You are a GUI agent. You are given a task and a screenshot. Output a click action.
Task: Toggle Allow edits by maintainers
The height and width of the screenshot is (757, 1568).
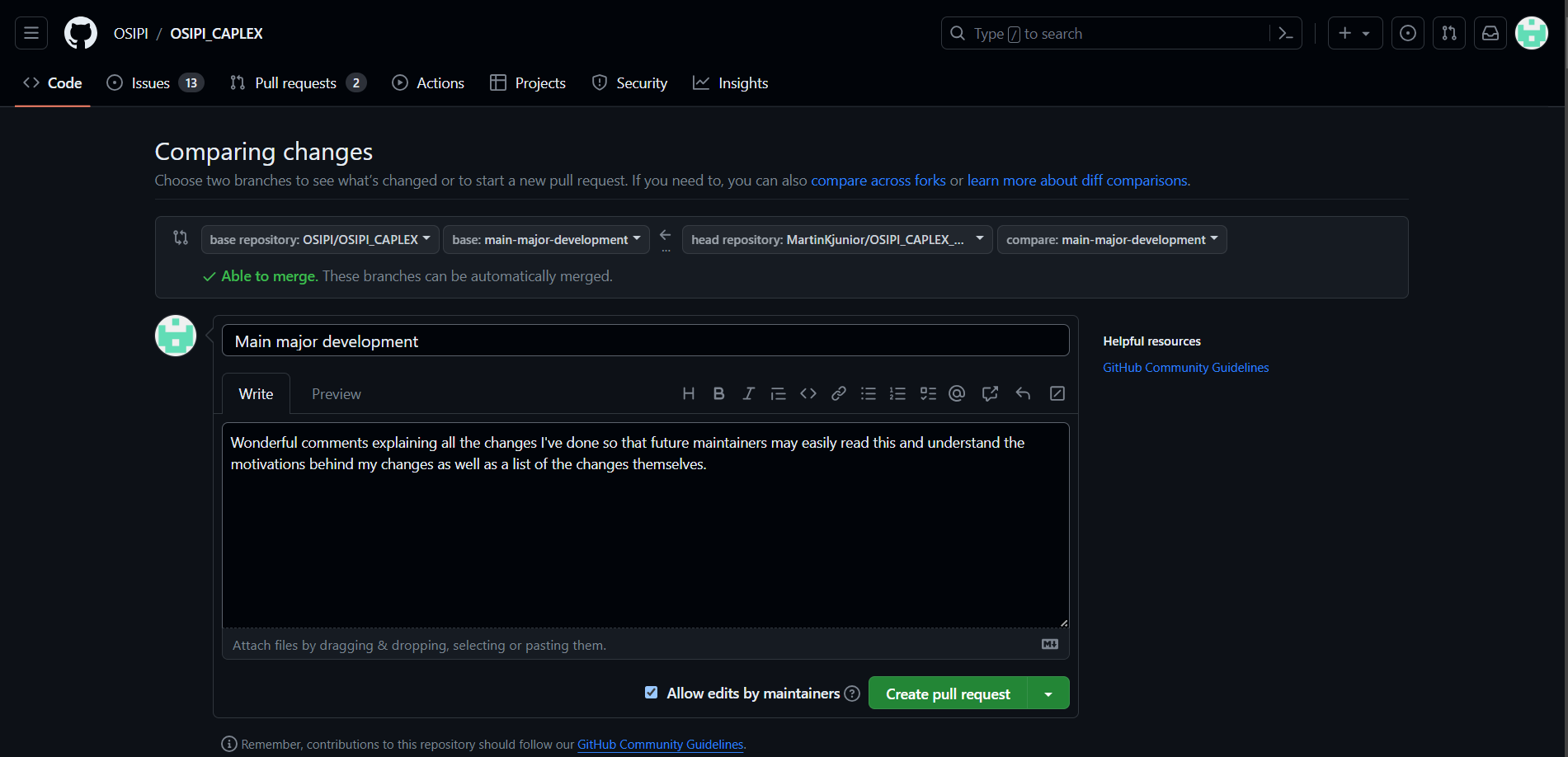tap(651, 693)
